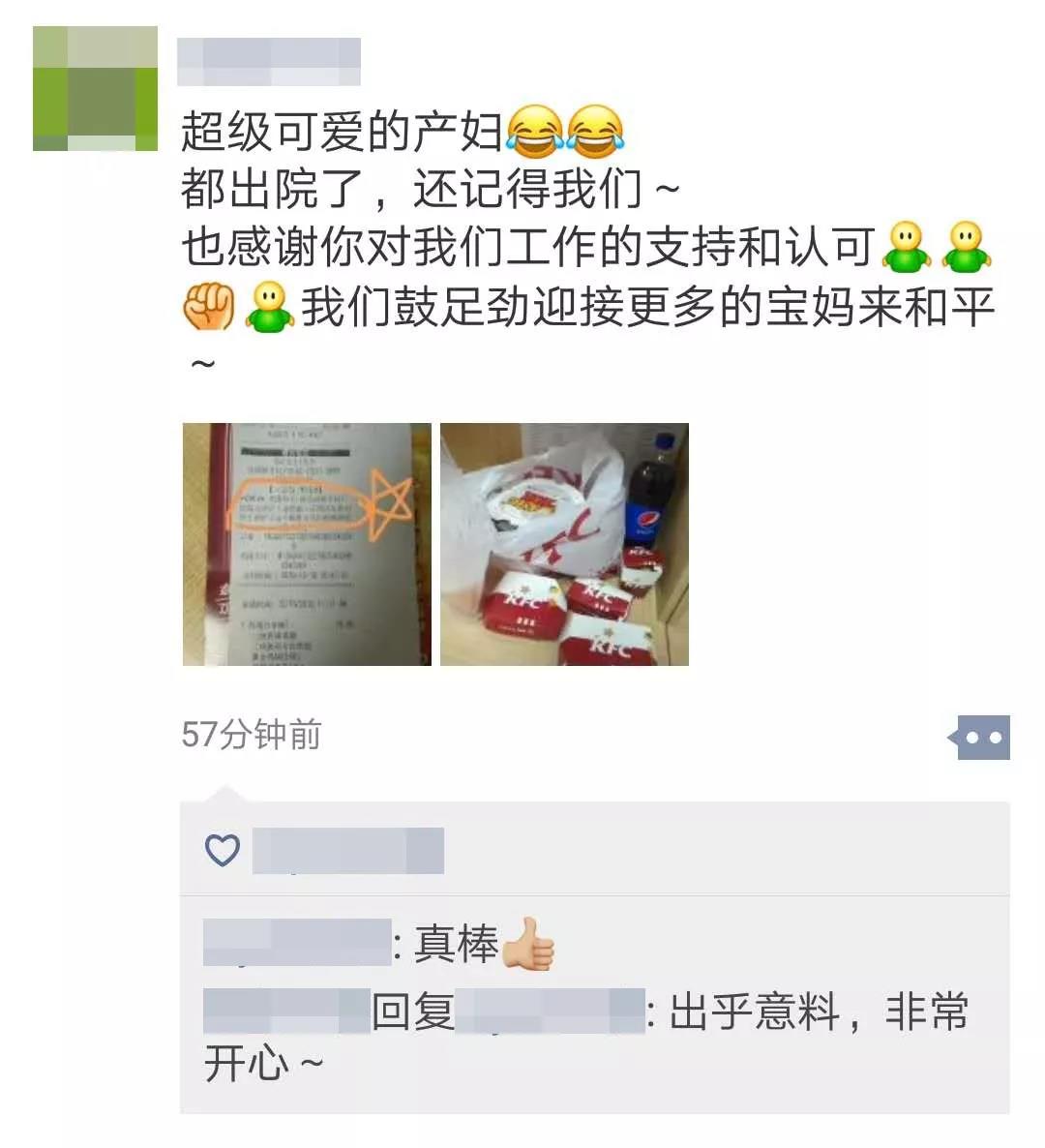Tap the commenter name before 真棒

point(297,943)
